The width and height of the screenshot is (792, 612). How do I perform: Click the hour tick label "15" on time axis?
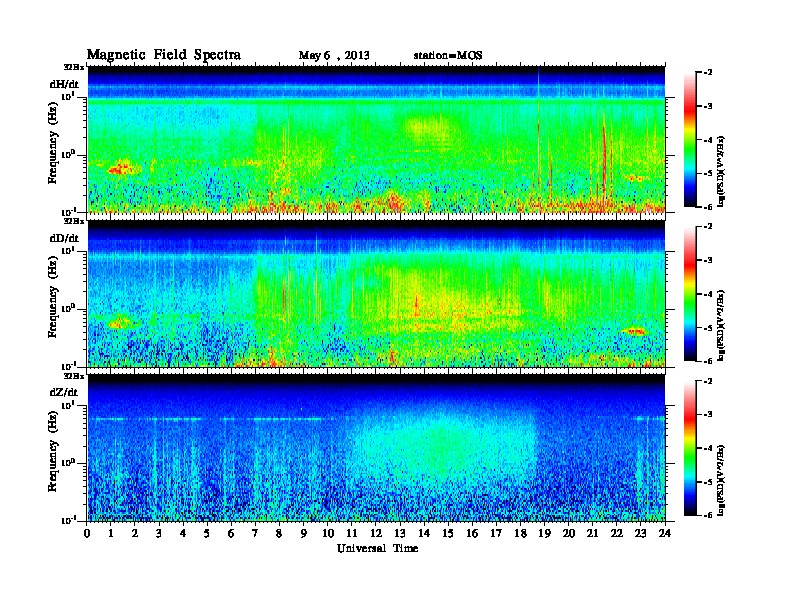tap(448, 533)
